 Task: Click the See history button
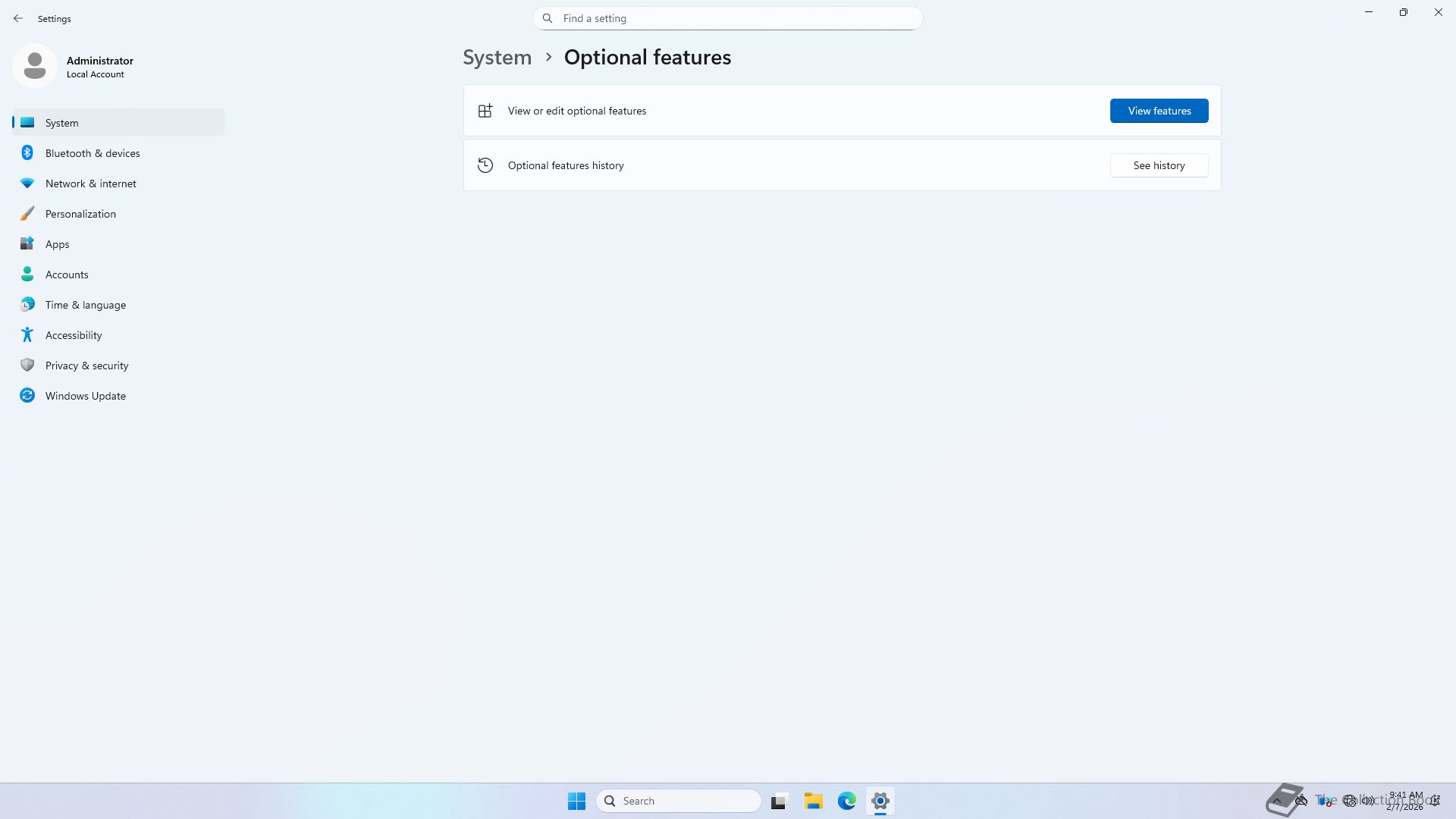(x=1159, y=165)
